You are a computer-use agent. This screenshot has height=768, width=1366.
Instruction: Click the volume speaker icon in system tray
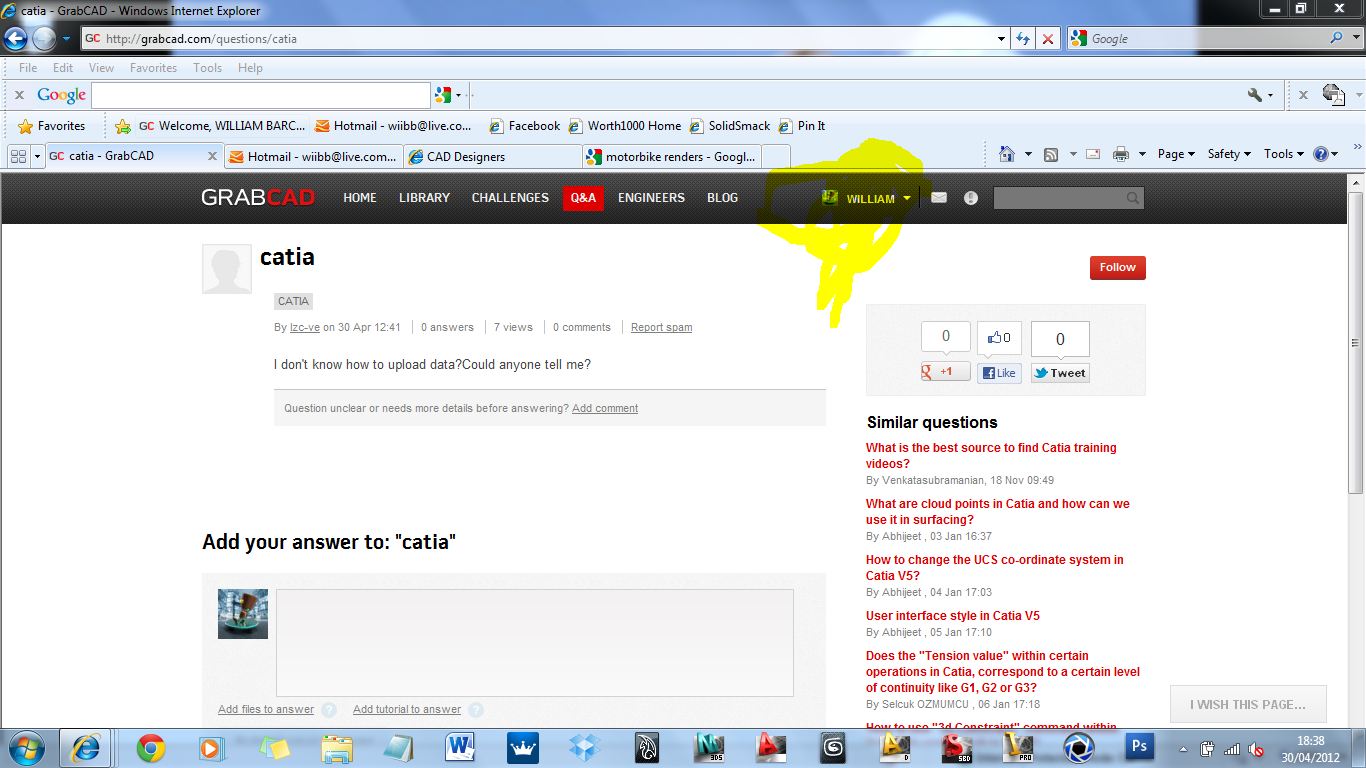pyautogui.click(x=1256, y=748)
